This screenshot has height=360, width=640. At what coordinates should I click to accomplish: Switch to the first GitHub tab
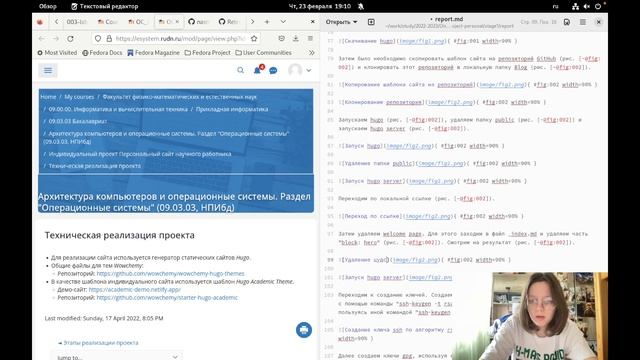[x=198, y=22]
